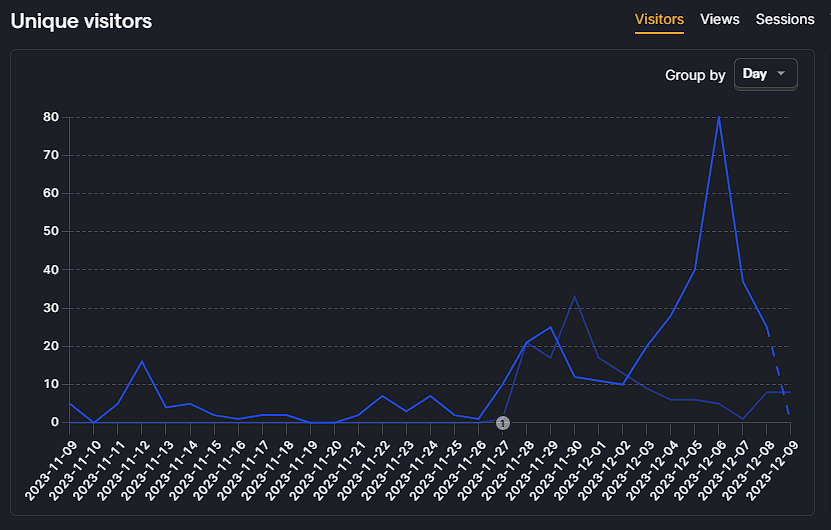Click the 2023-11-12 spike data point
This screenshot has height=530, width=831.
pyautogui.click(x=142, y=361)
